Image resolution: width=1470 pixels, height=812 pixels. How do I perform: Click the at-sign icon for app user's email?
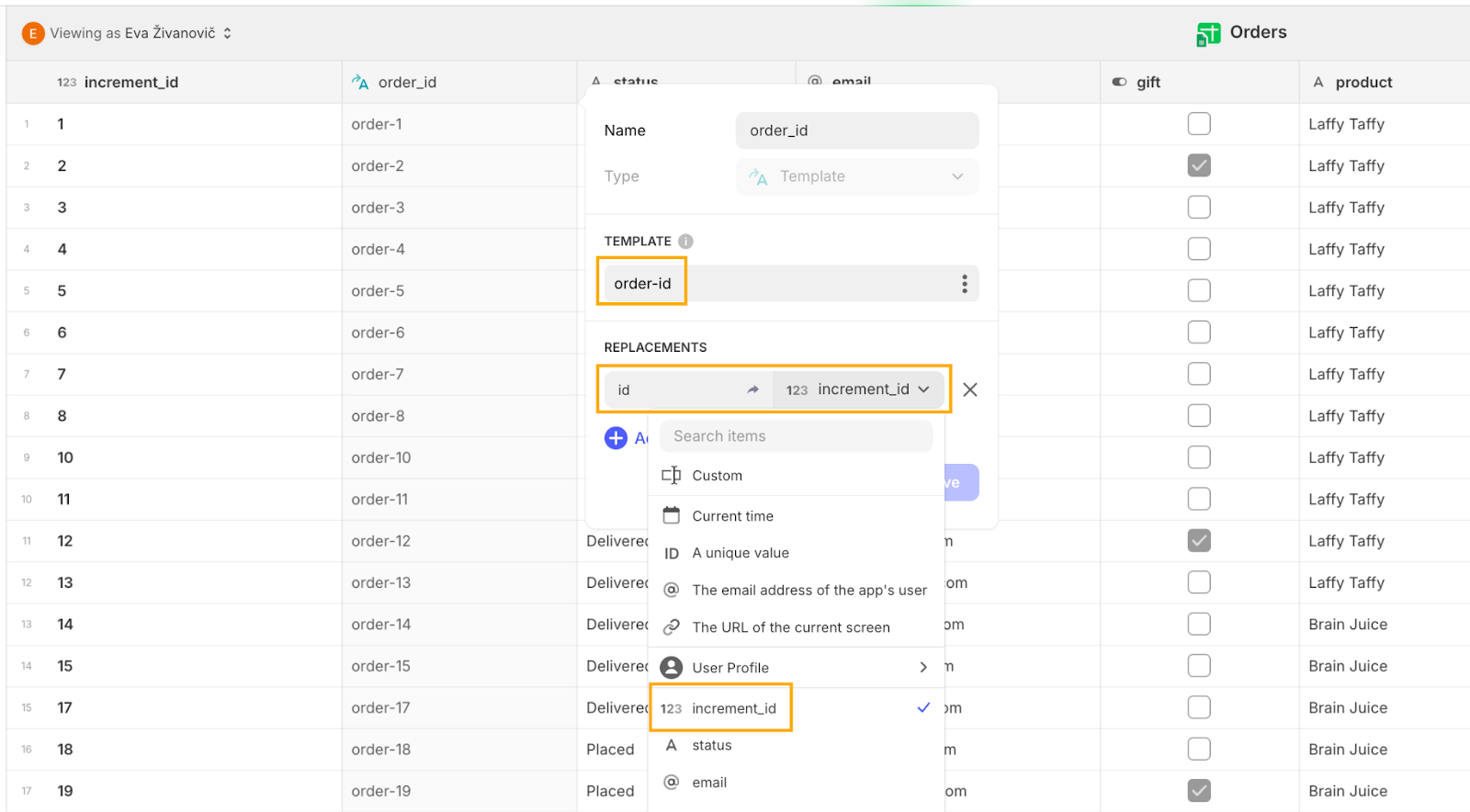point(672,590)
